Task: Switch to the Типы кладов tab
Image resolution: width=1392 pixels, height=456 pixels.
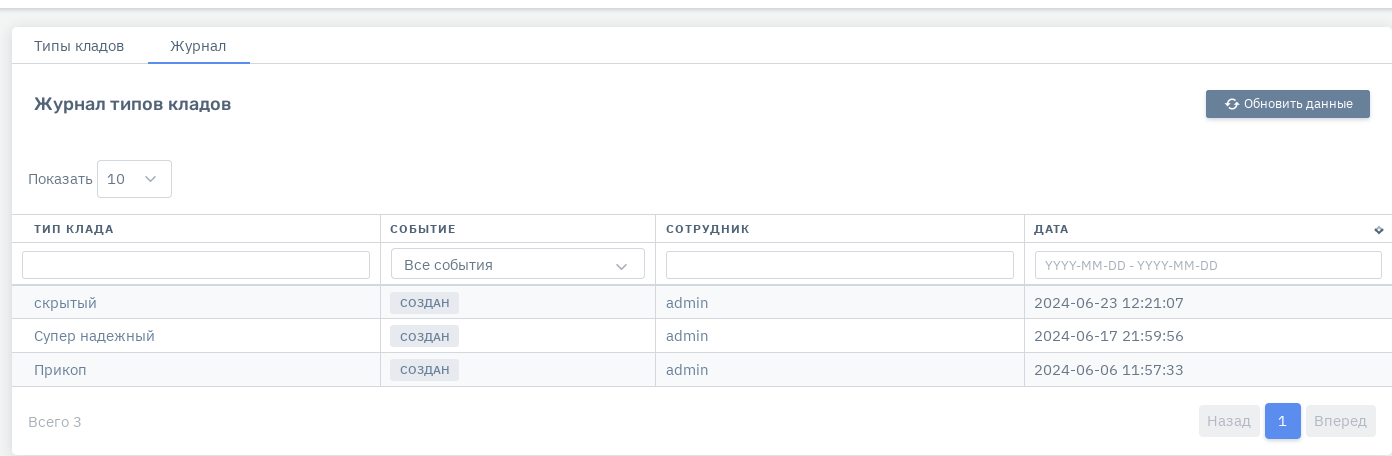Action: point(79,46)
